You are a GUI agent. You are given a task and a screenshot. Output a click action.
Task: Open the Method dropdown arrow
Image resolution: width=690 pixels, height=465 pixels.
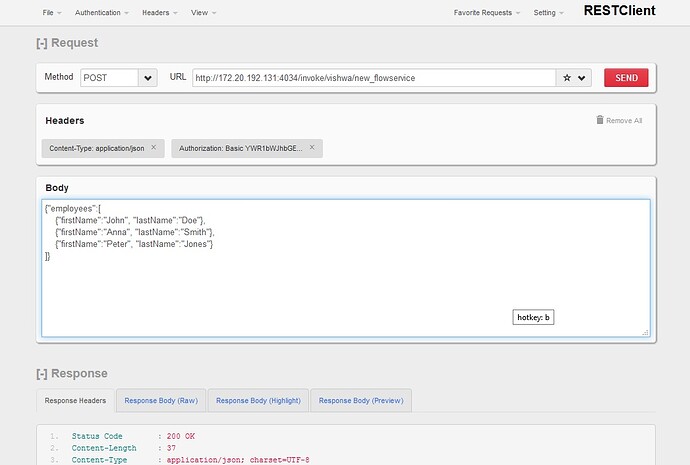click(x=148, y=78)
